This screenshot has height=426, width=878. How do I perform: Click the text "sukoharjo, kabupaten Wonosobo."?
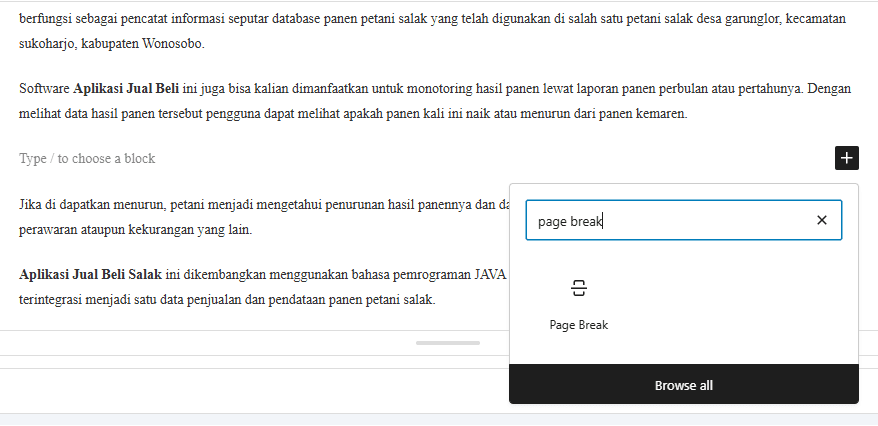(112, 44)
